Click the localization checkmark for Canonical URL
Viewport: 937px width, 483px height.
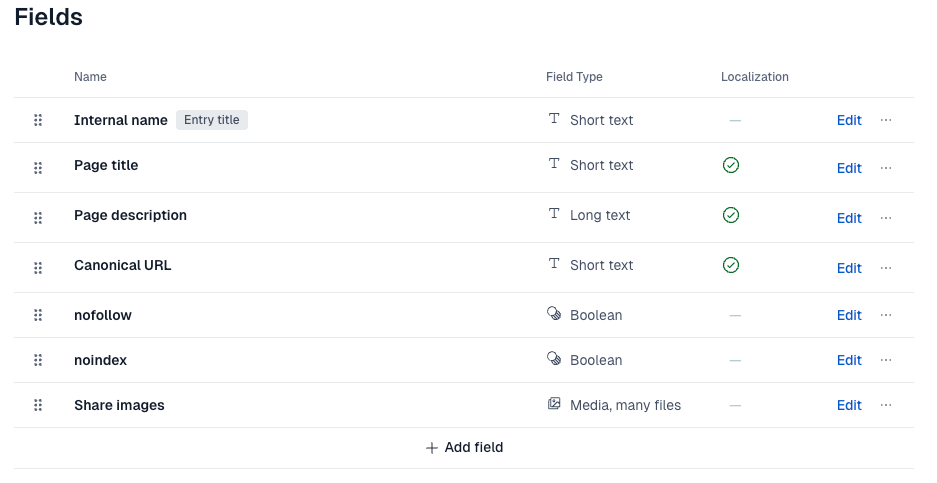coord(731,265)
